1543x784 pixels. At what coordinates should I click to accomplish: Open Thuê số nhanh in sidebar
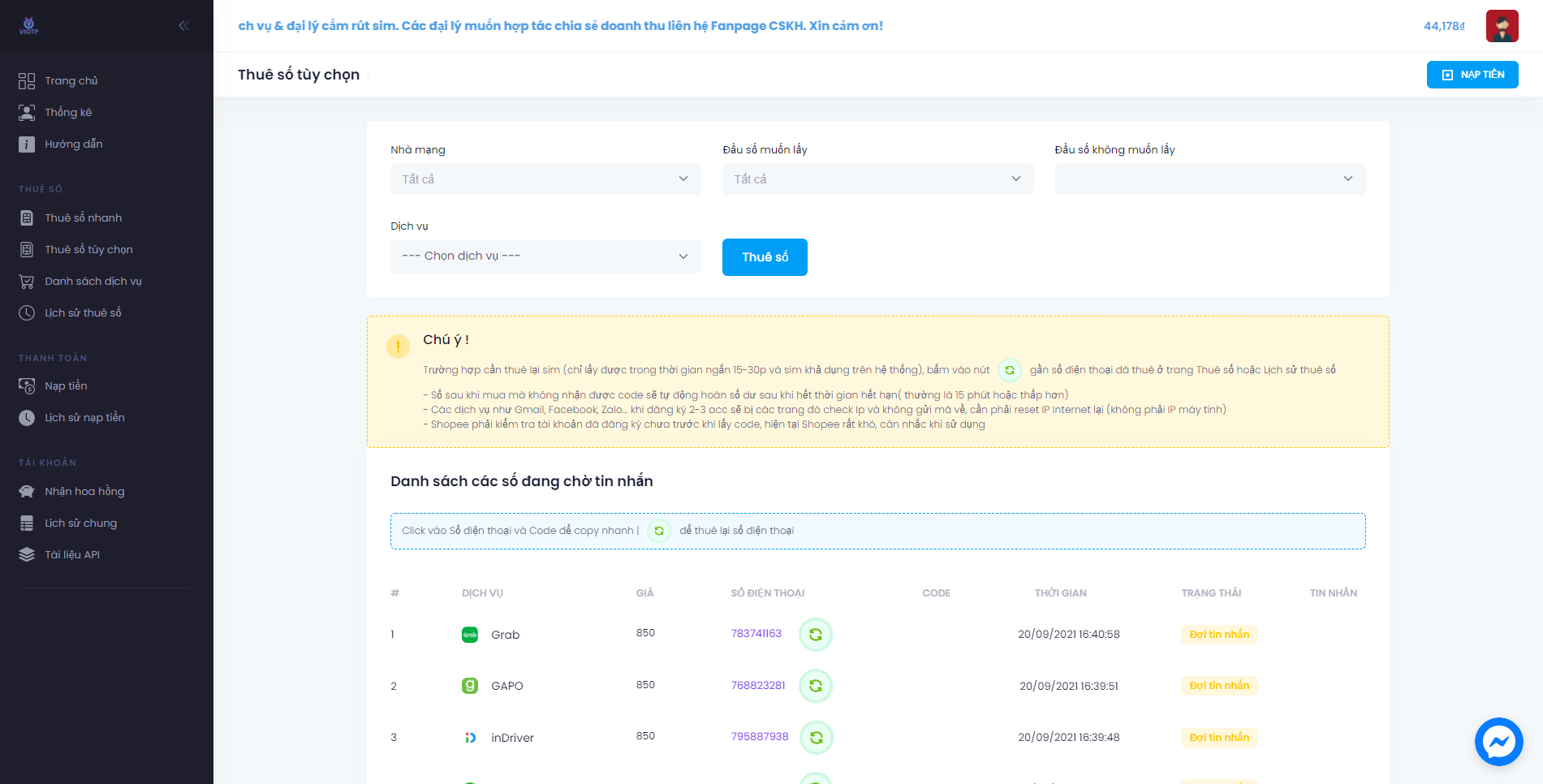point(83,218)
